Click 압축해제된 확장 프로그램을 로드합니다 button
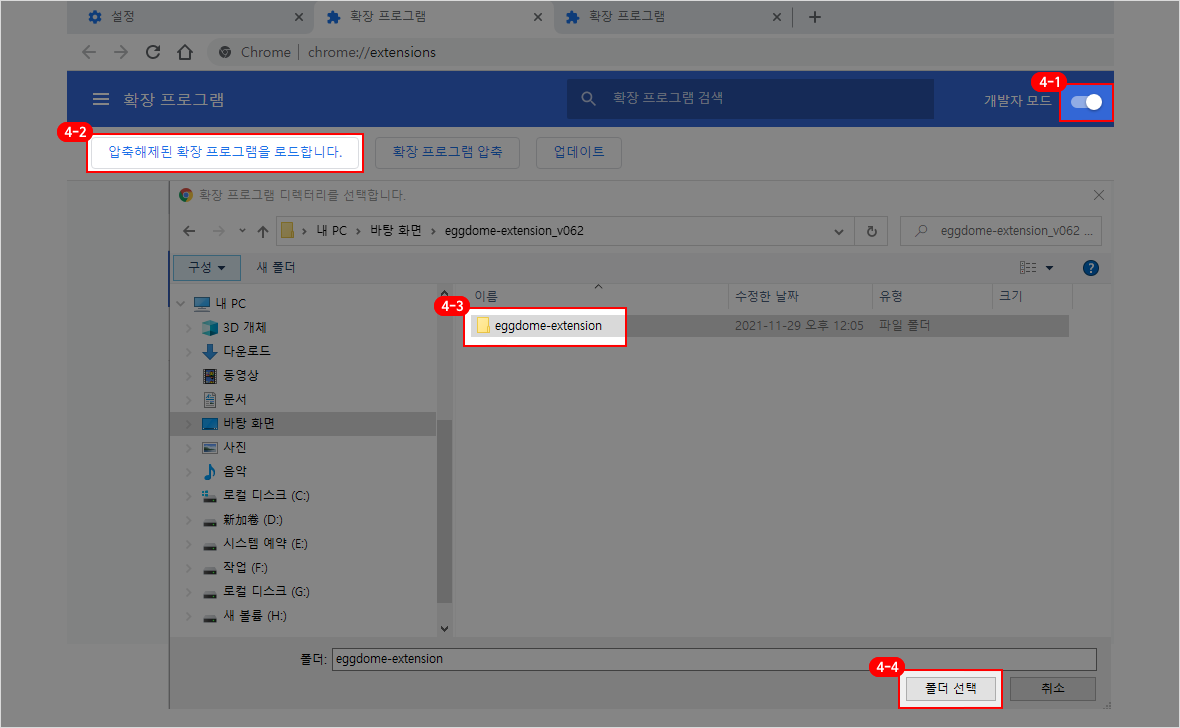The height and width of the screenshot is (728, 1180). (x=225, y=153)
